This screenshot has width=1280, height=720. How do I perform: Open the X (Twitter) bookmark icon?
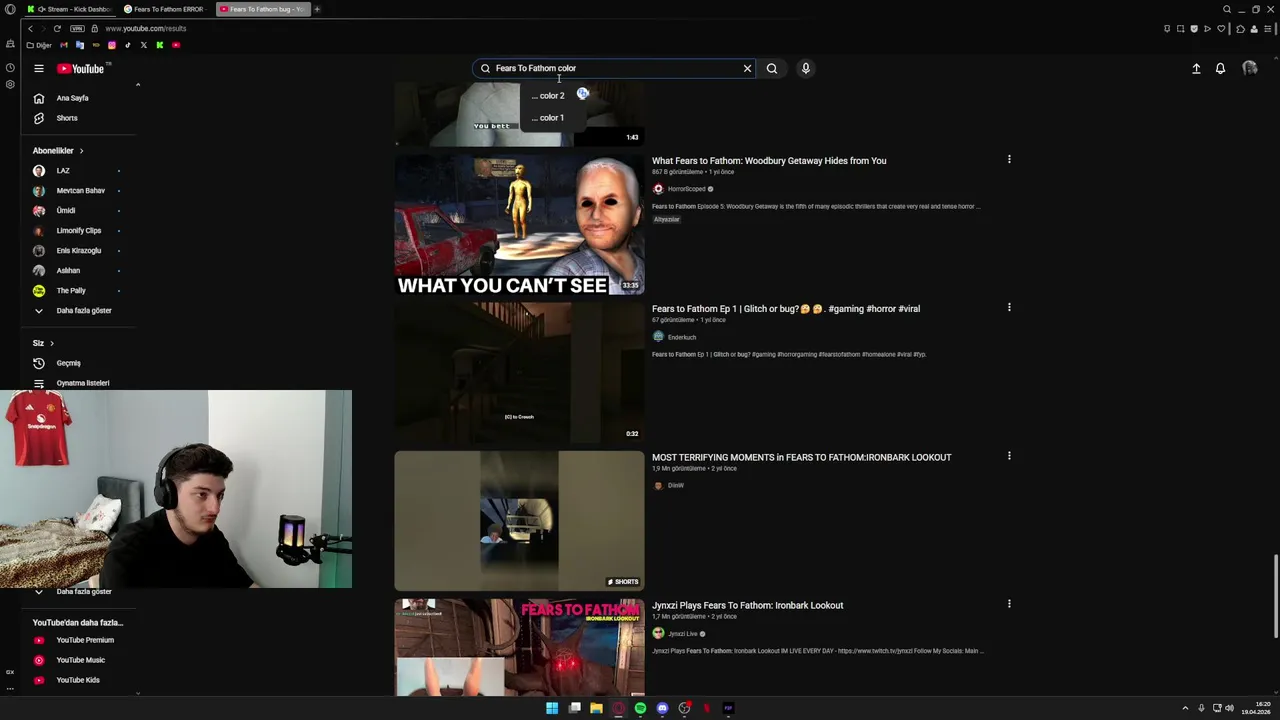(x=143, y=45)
